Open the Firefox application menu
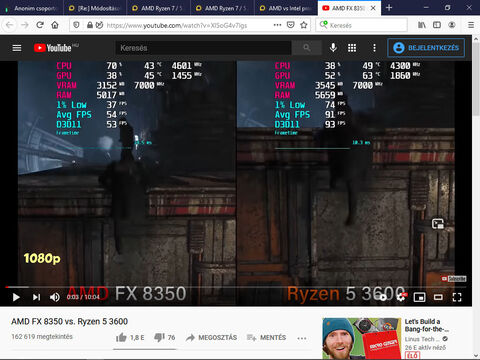Image resolution: width=480 pixels, height=360 pixels. [x=471, y=25]
